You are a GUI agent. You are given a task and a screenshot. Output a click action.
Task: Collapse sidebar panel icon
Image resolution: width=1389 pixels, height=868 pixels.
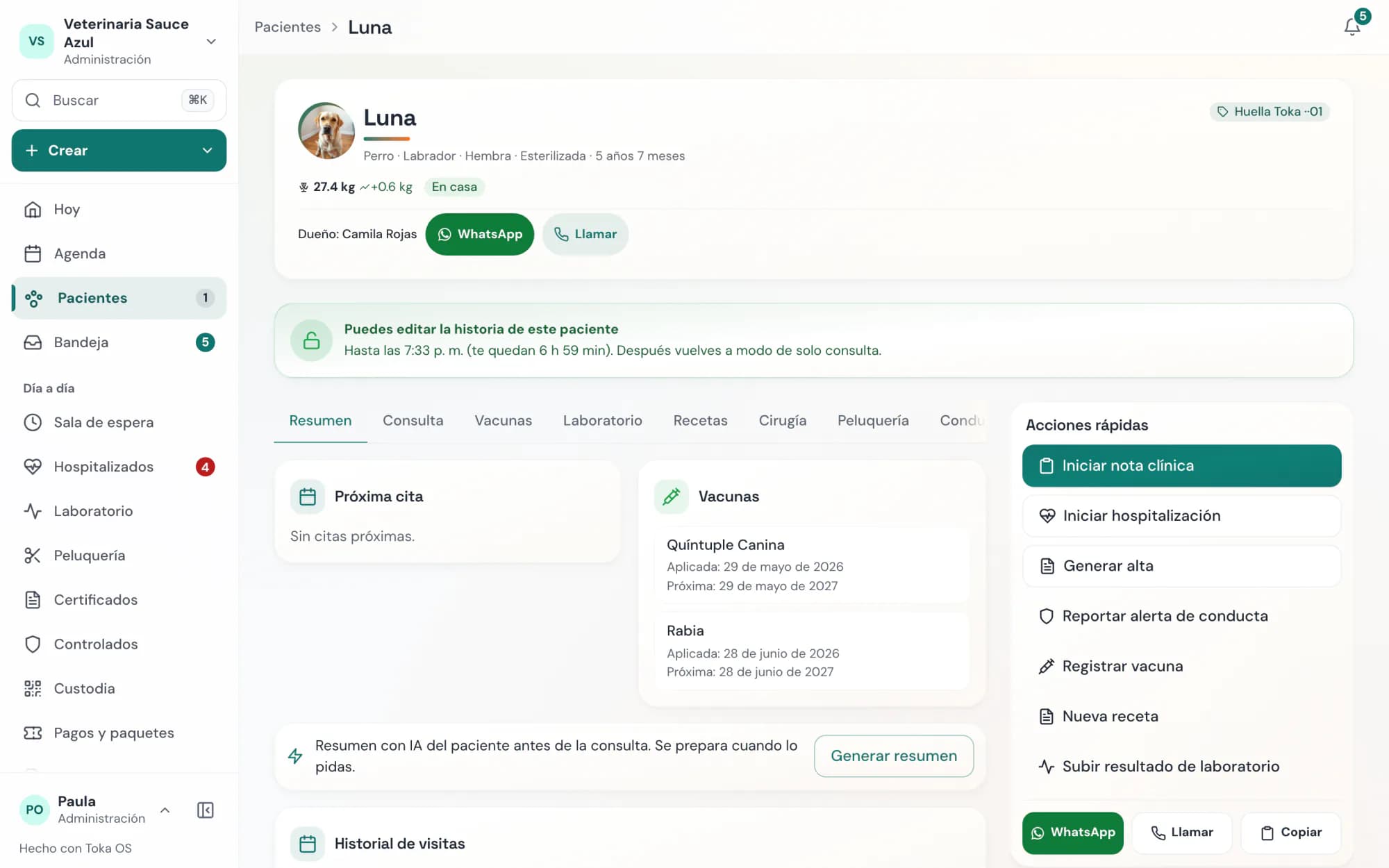pyautogui.click(x=206, y=810)
